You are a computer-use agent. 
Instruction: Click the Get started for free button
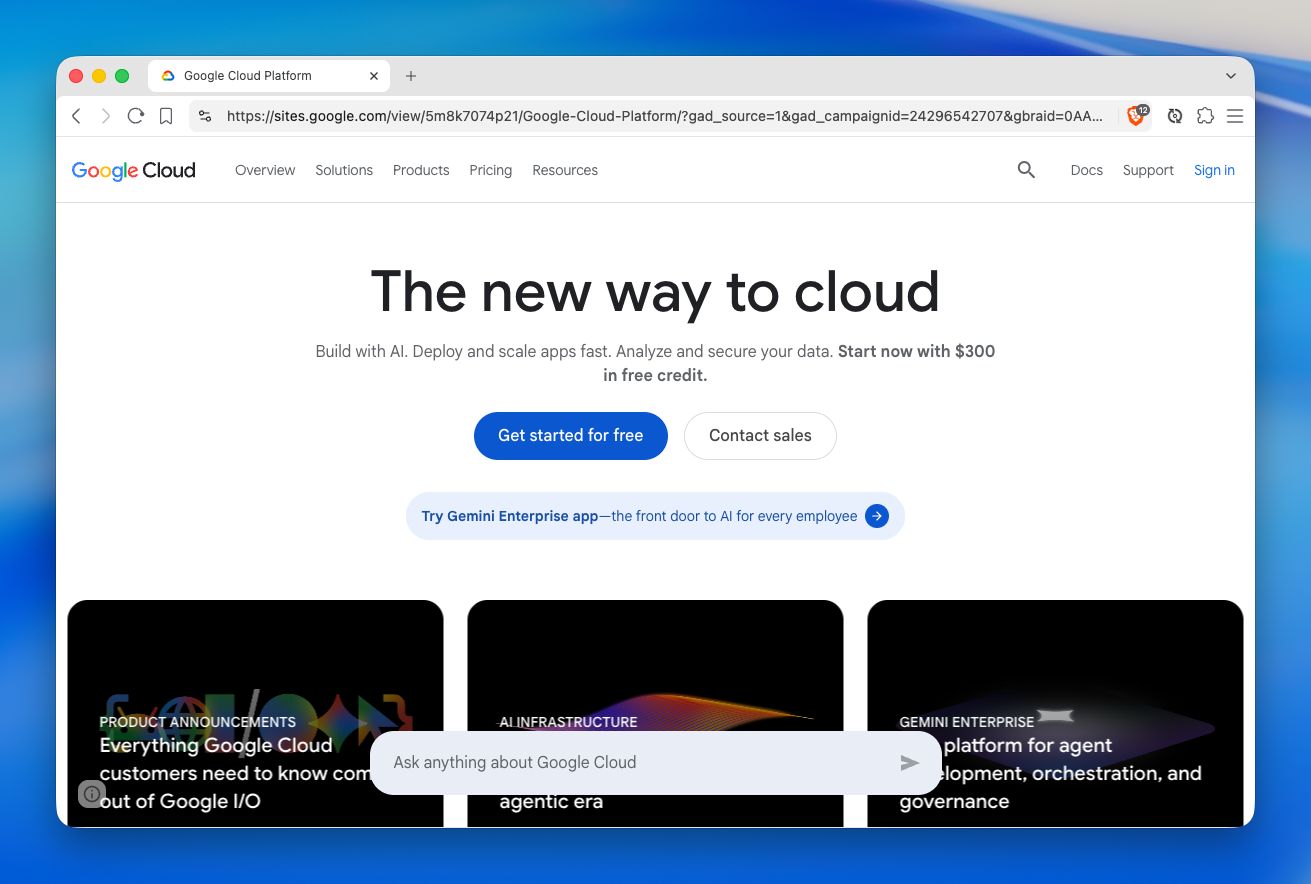(x=571, y=436)
